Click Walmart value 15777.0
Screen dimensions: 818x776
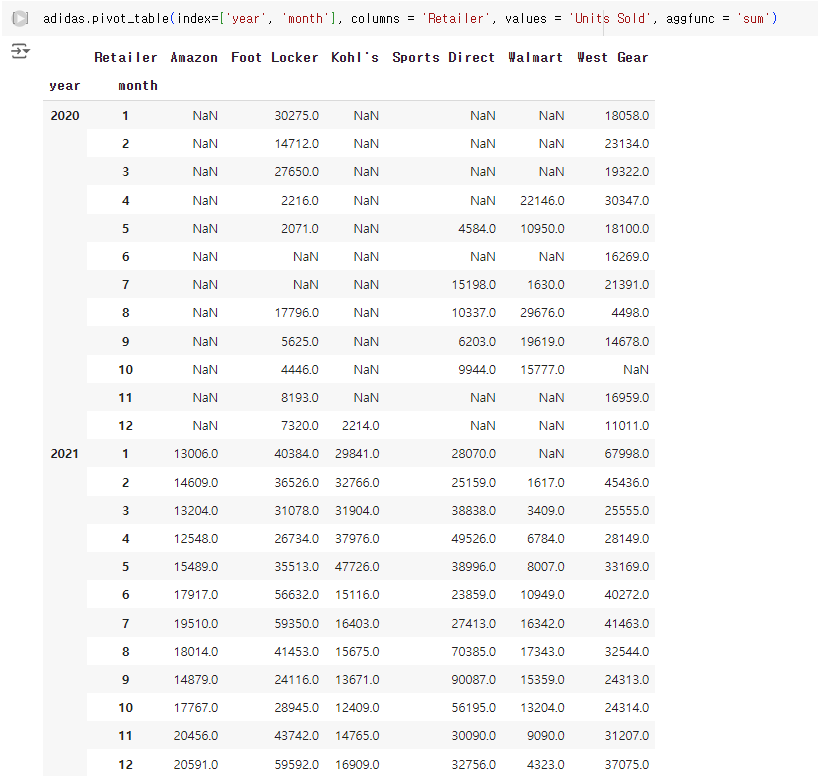point(542,370)
